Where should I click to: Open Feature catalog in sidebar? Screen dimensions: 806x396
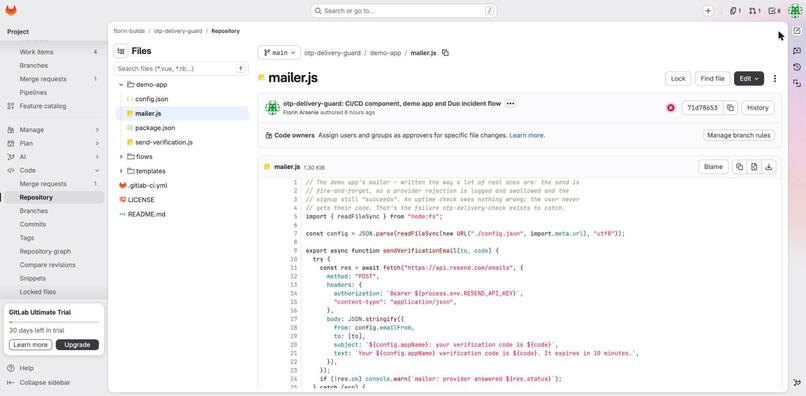53,106
